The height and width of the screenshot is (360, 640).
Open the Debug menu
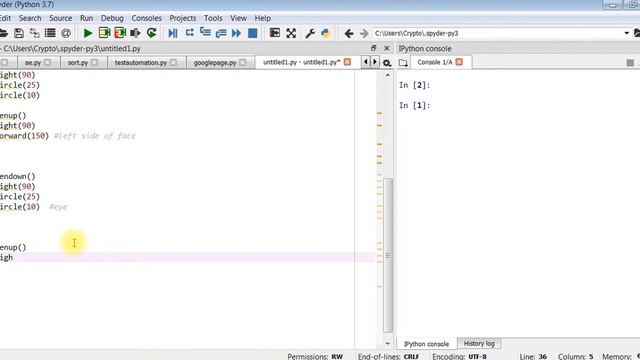point(112,18)
